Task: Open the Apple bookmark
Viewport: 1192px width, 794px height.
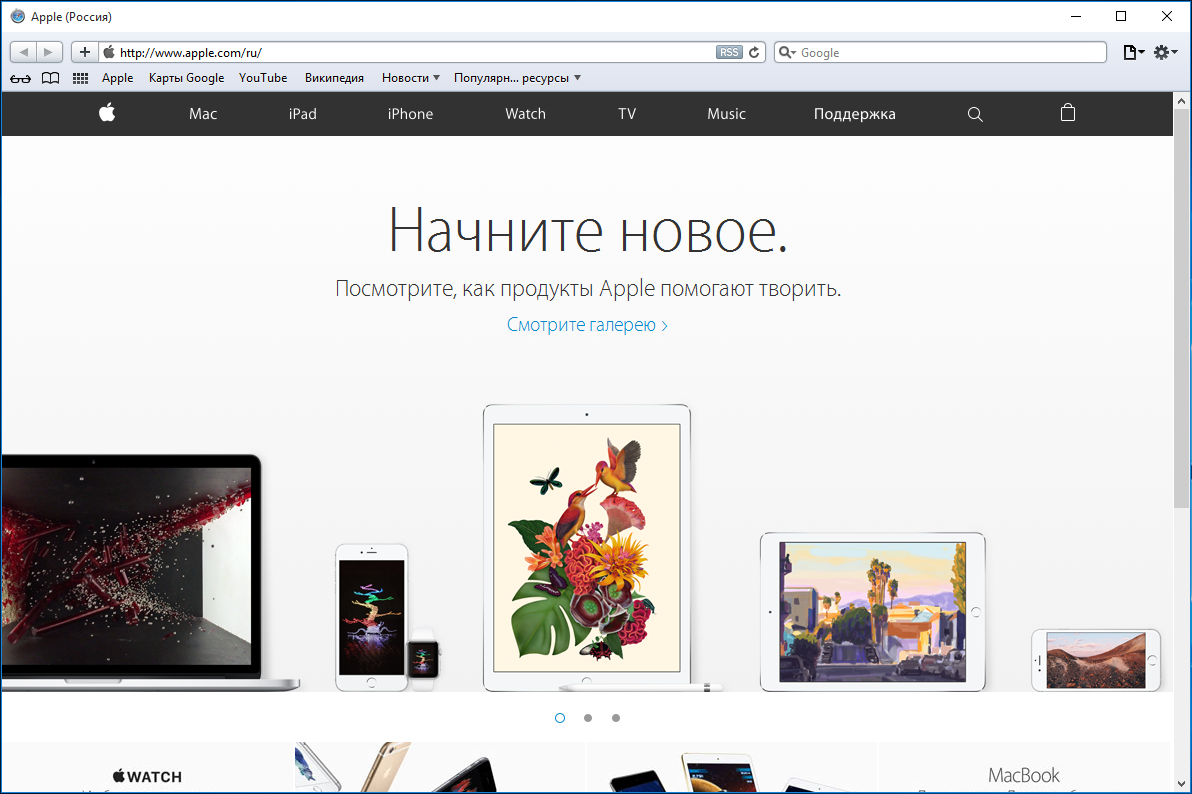Action: point(117,78)
